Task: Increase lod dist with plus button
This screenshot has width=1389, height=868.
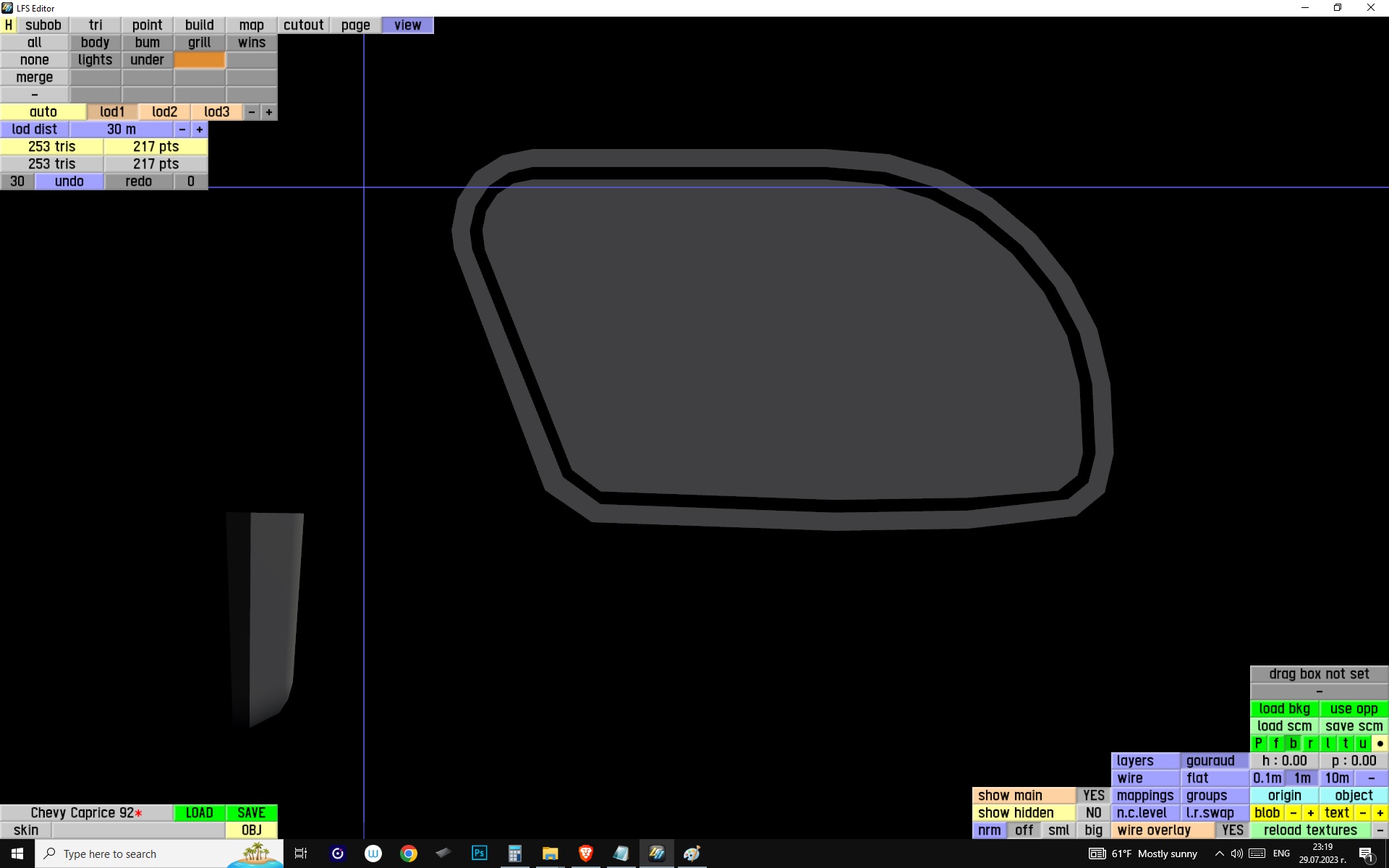Action: 200,129
